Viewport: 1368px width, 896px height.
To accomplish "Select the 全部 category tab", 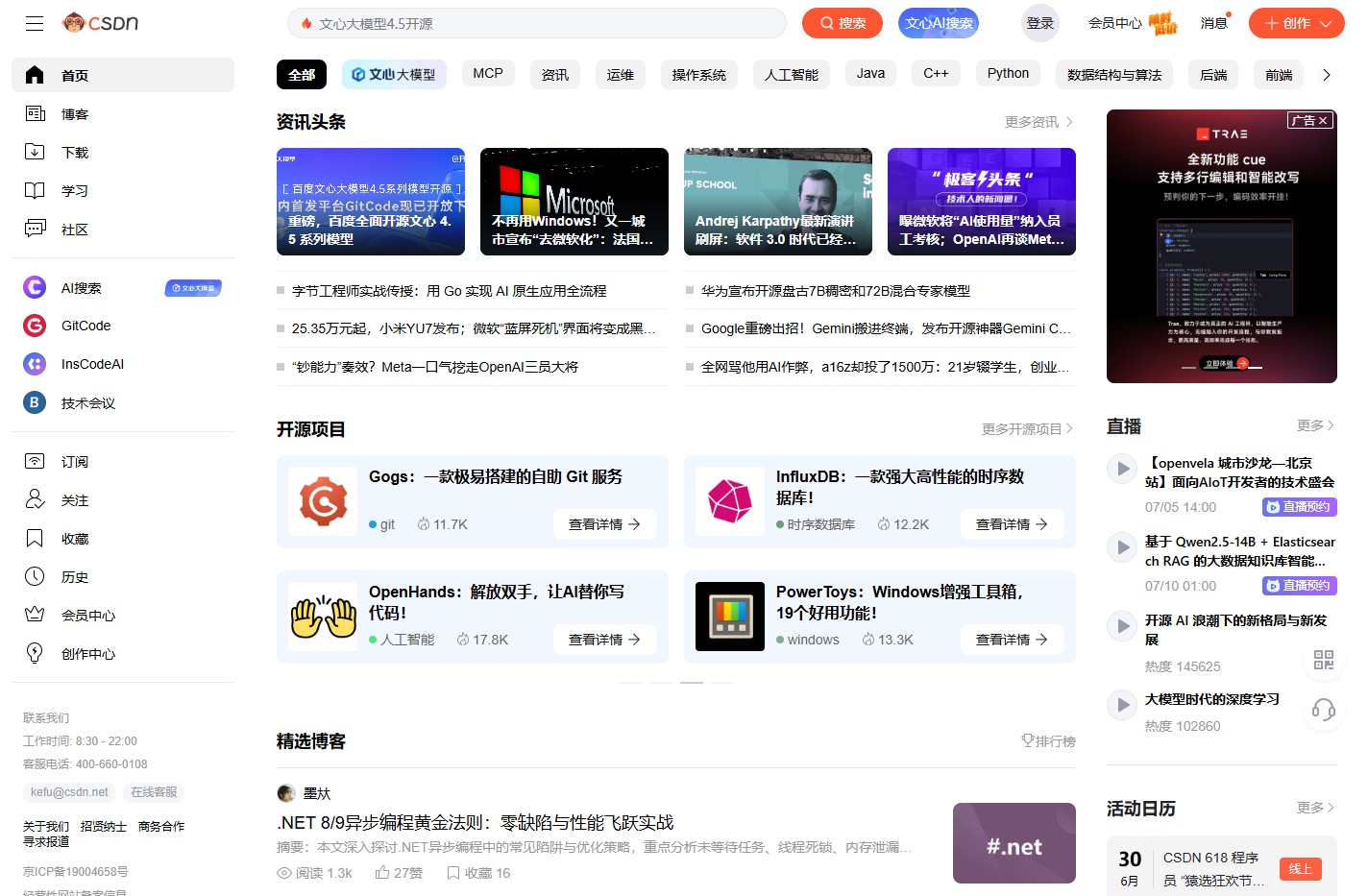I will pyautogui.click(x=302, y=74).
